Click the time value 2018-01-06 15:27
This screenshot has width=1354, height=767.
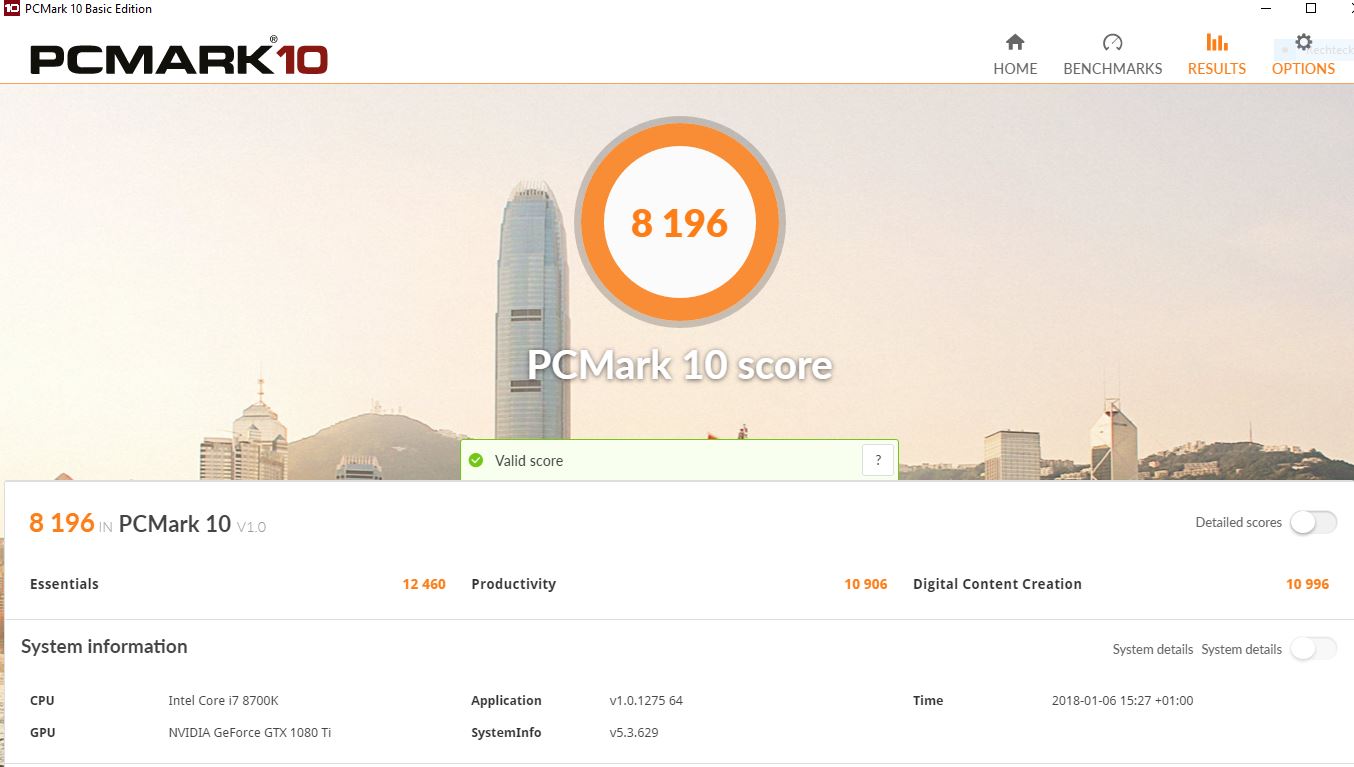tap(1122, 701)
